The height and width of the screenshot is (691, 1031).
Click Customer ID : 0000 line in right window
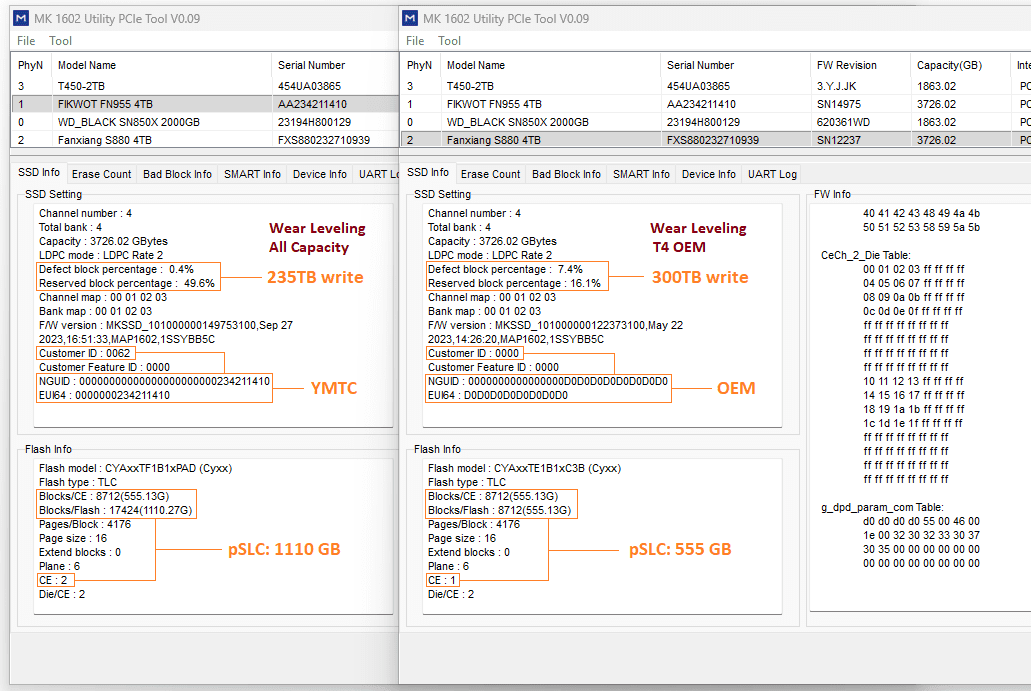coord(473,353)
